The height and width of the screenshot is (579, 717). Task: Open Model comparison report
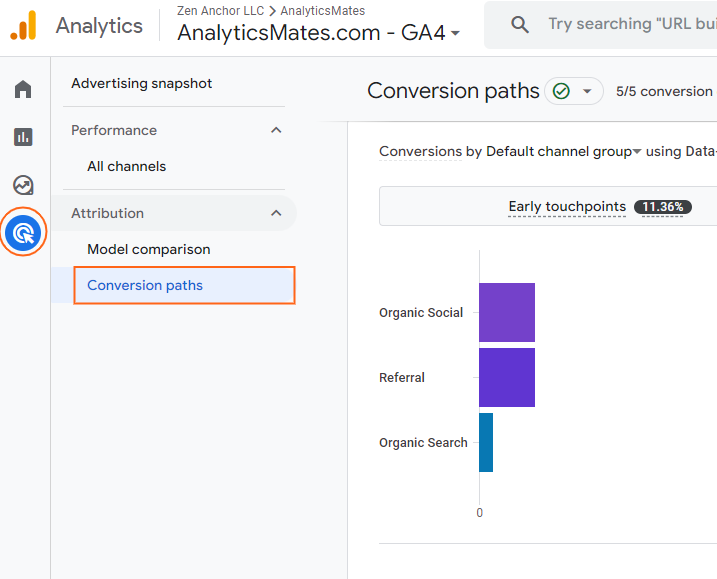click(149, 249)
